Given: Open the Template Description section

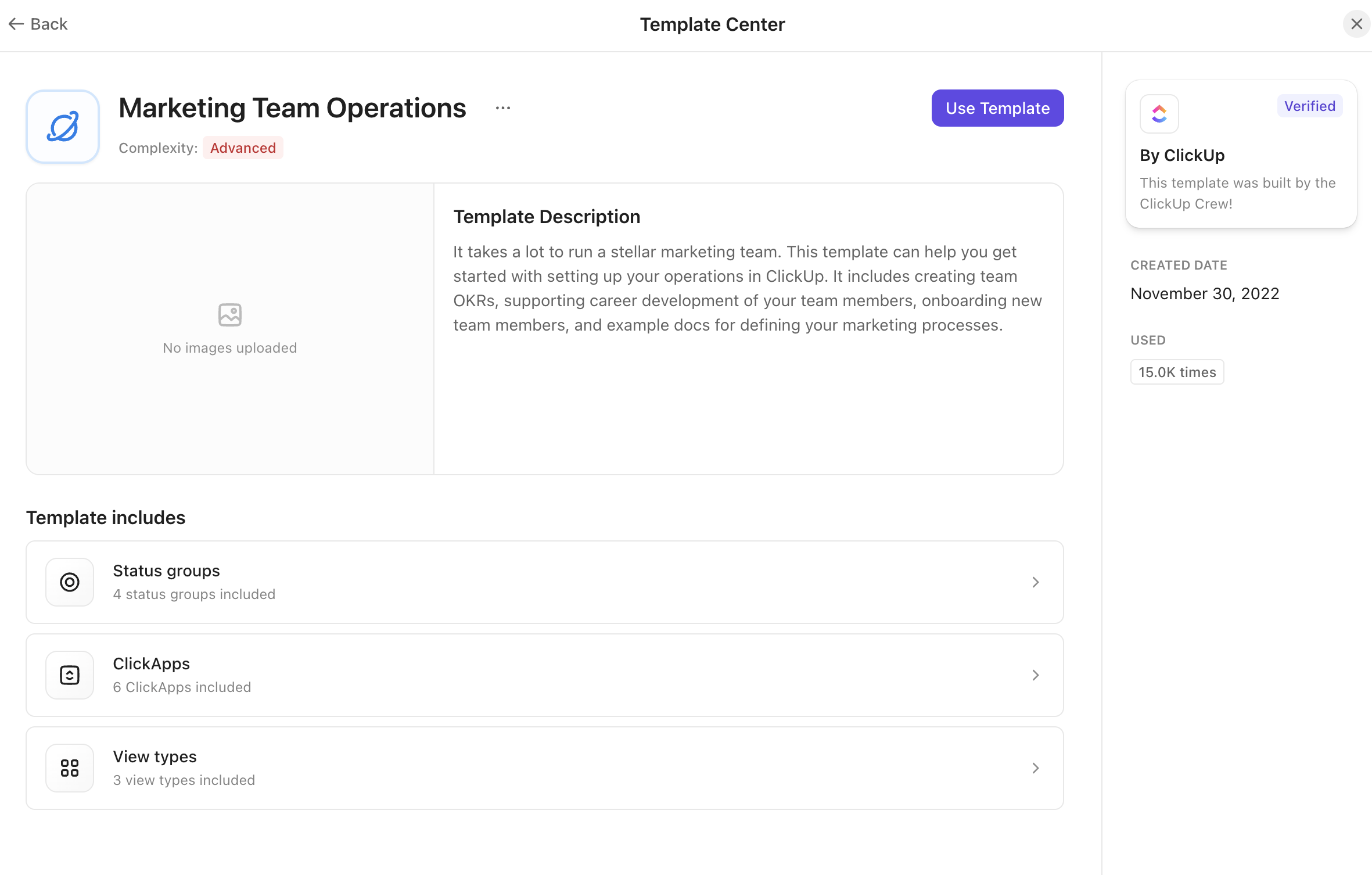Looking at the screenshot, I should point(547,216).
